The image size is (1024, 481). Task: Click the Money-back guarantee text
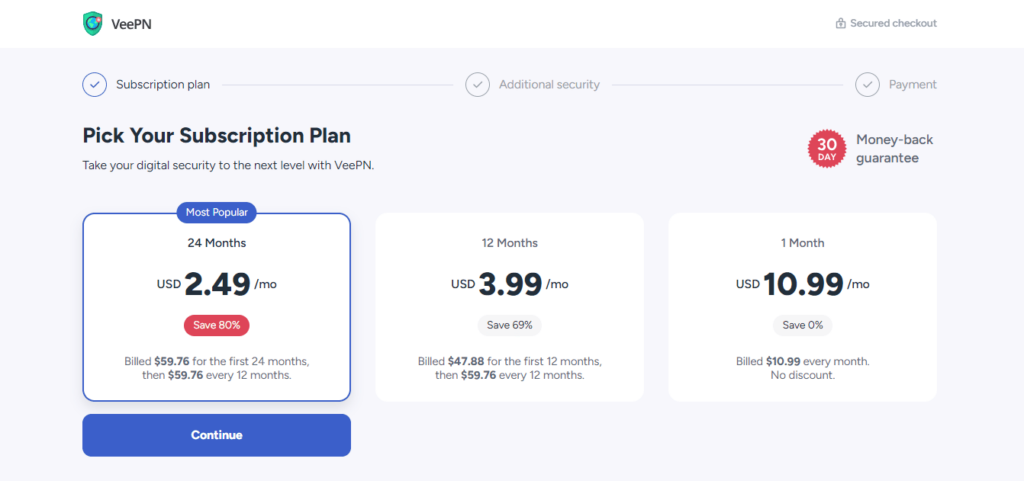point(895,149)
